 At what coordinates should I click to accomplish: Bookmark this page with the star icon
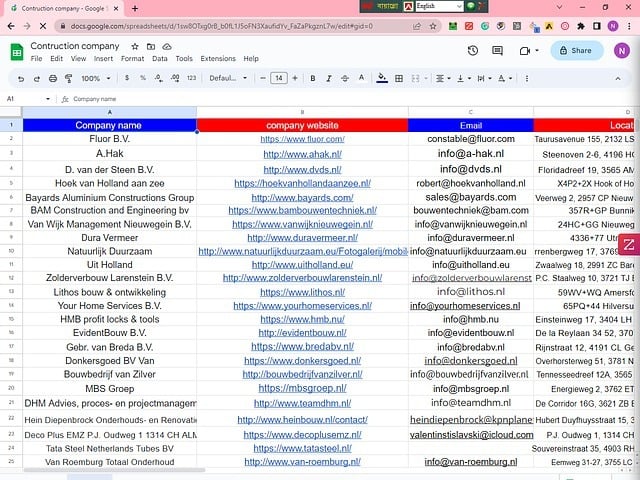point(433,26)
